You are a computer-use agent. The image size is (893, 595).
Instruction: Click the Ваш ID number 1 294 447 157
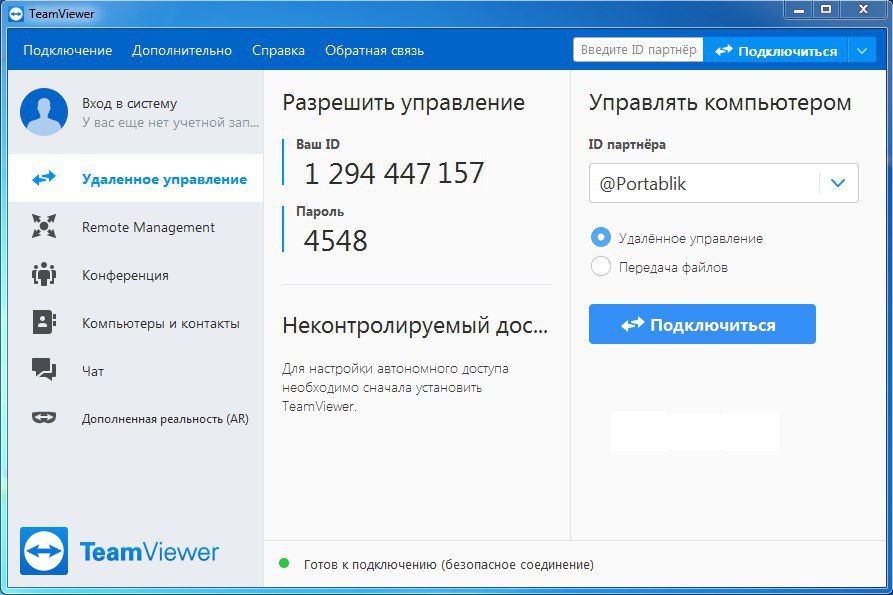[x=394, y=173]
